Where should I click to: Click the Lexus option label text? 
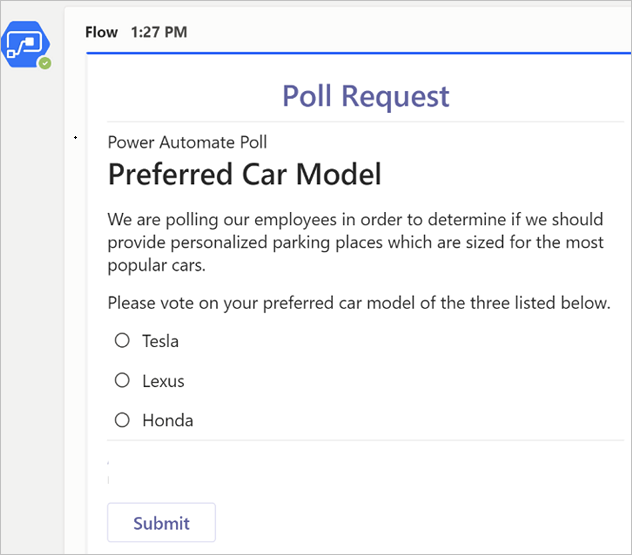point(163,381)
